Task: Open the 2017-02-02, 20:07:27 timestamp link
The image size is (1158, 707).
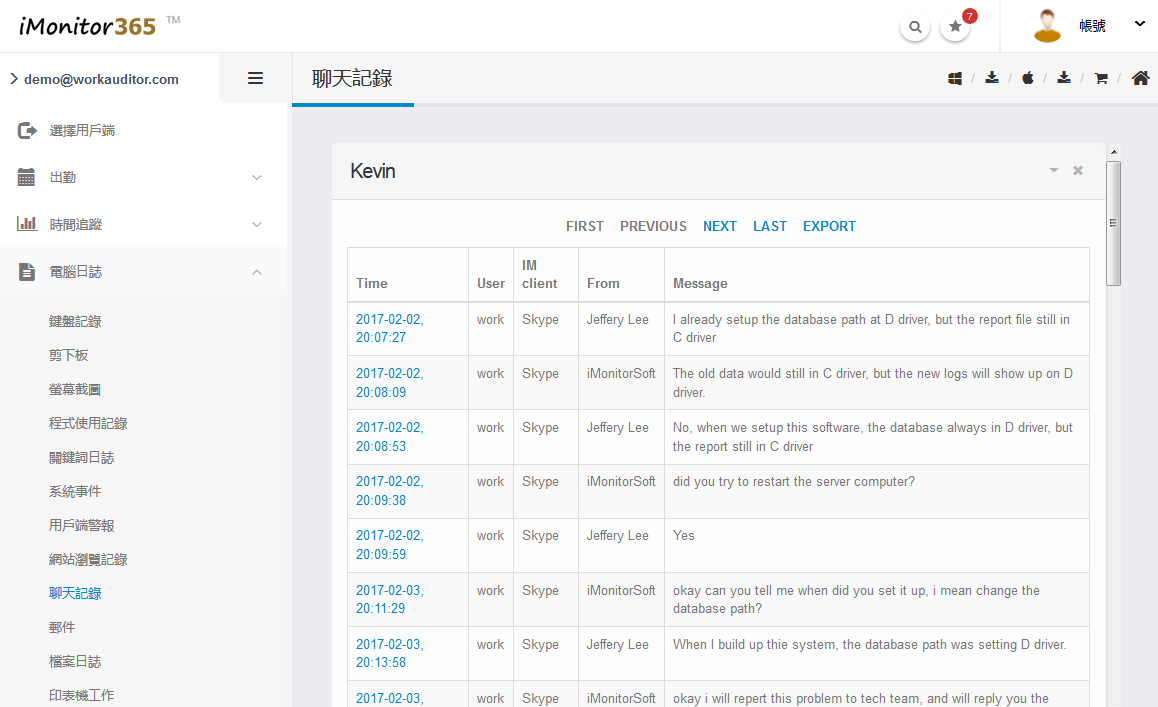Action: point(389,329)
